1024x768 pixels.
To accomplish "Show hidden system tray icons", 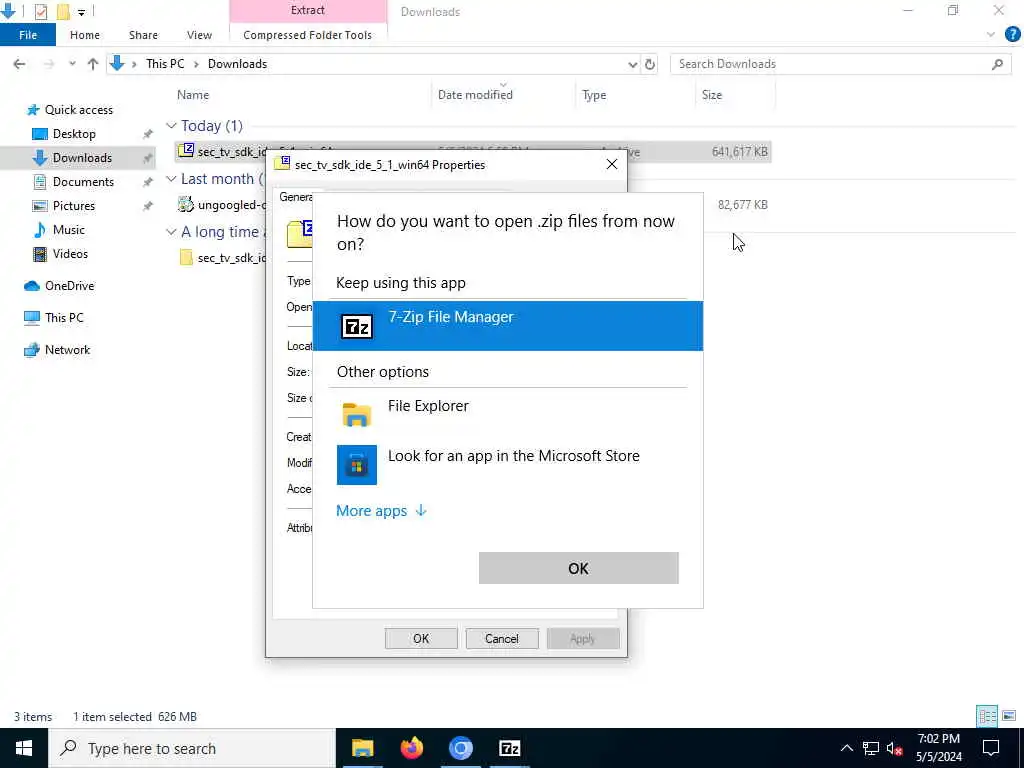I will [x=846, y=748].
